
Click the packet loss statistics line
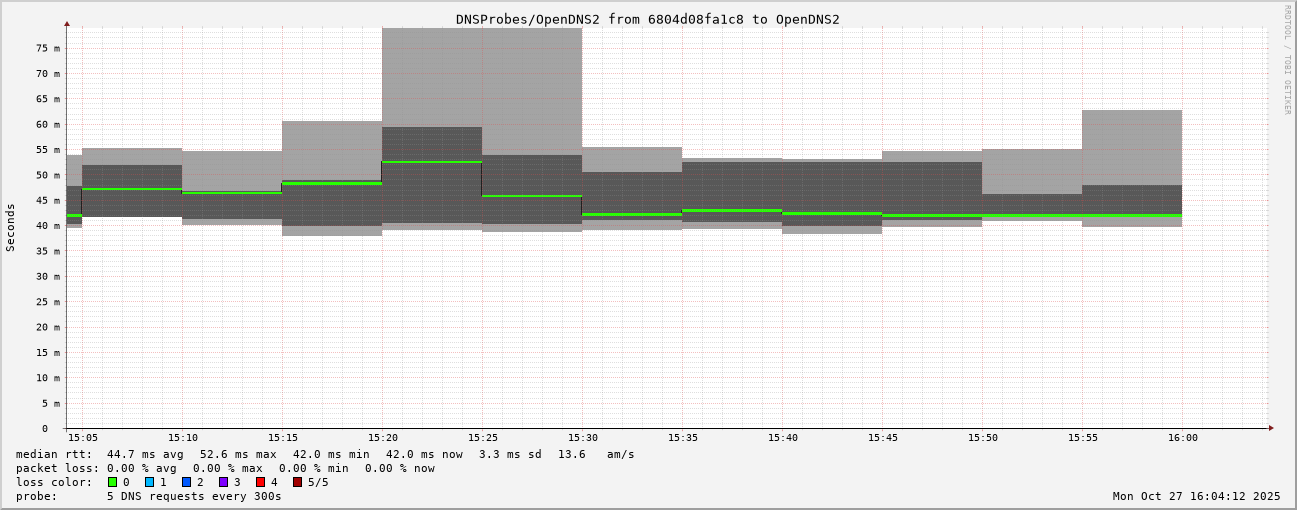coord(225,468)
